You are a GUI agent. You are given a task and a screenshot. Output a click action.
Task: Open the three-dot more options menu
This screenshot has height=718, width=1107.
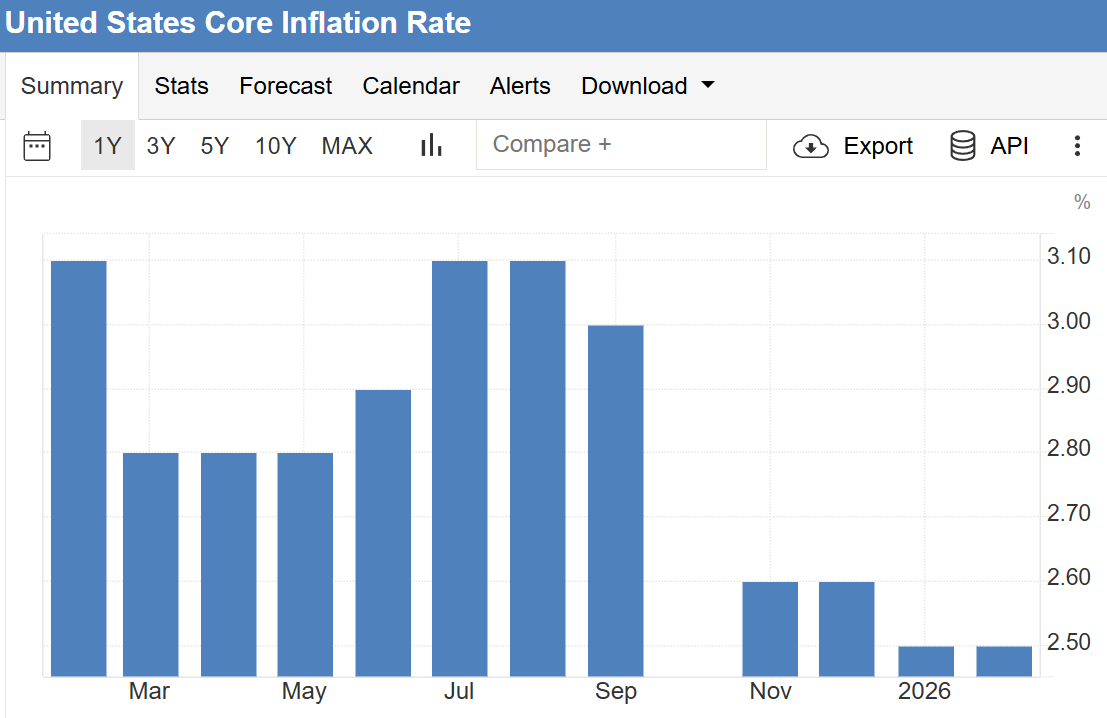(x=1077, y=146)
